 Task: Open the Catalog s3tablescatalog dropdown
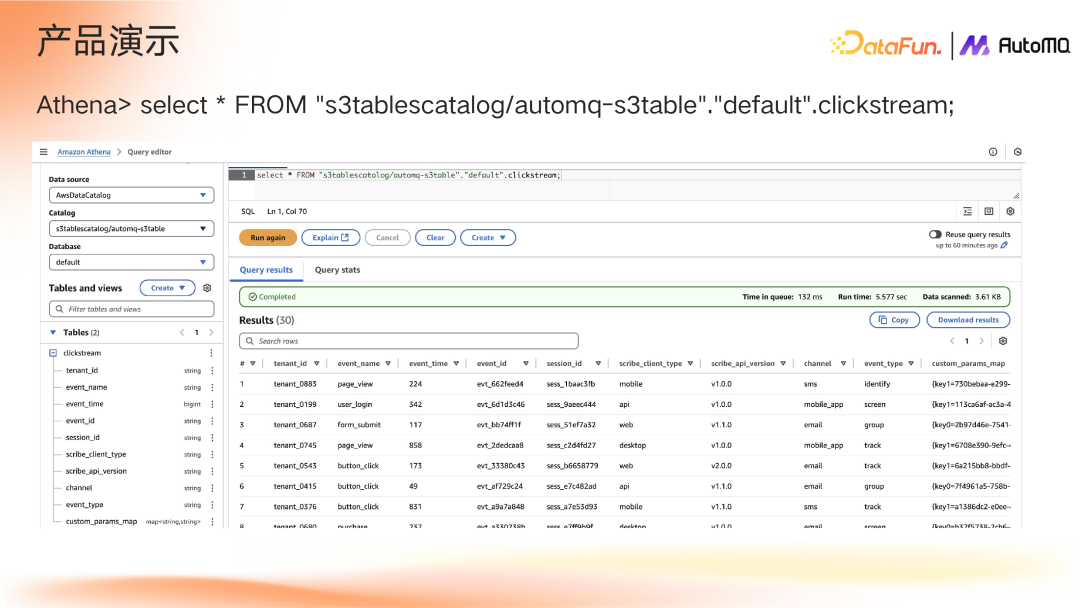(132, 229)
